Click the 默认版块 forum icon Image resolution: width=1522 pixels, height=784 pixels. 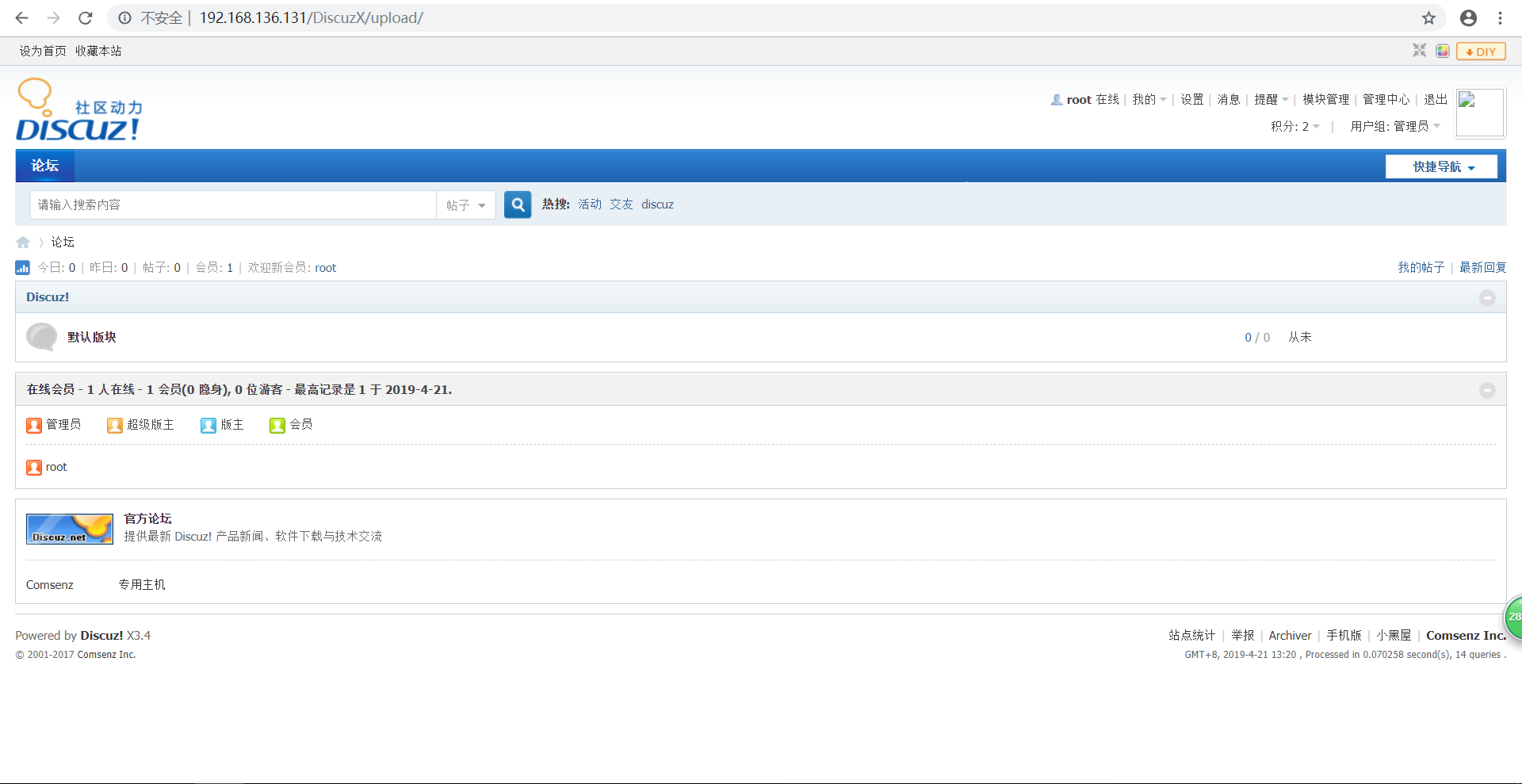point(41,337)
